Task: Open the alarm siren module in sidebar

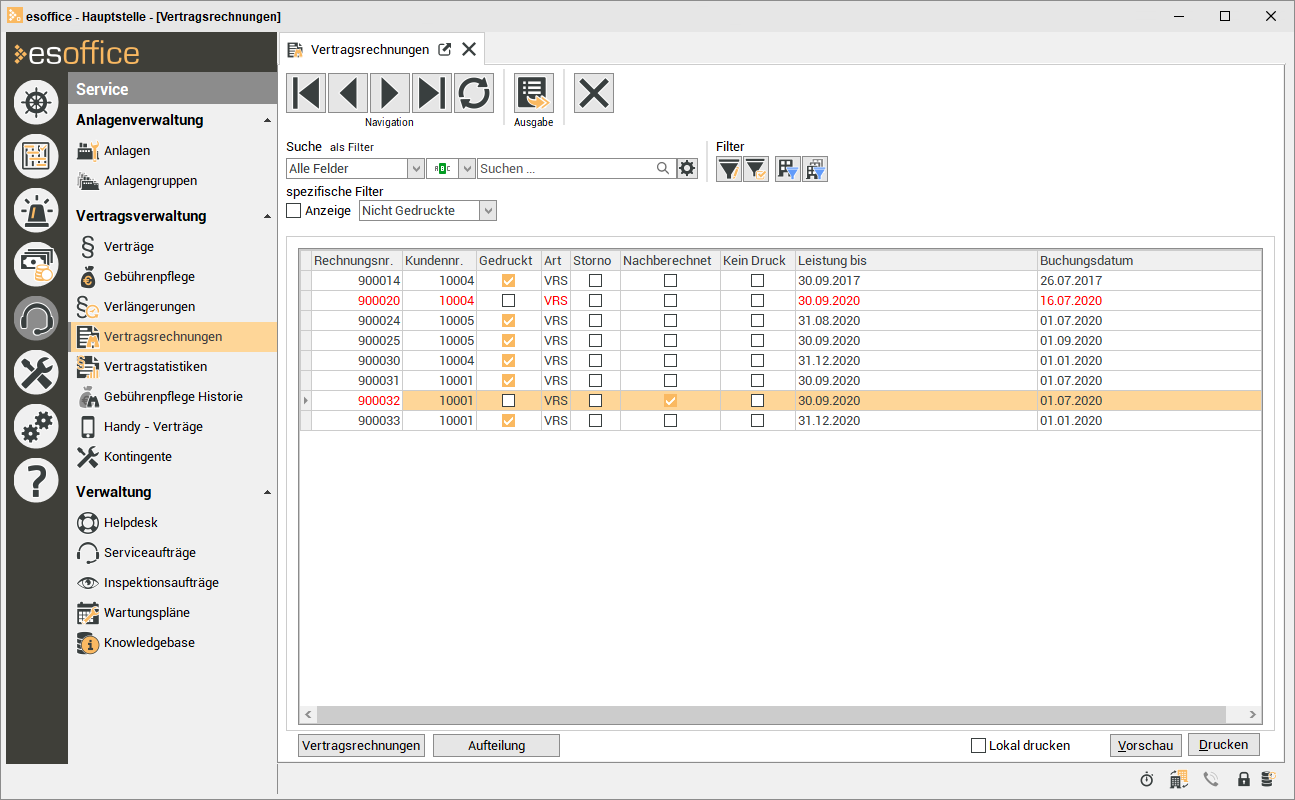Action: pos(36,211)
